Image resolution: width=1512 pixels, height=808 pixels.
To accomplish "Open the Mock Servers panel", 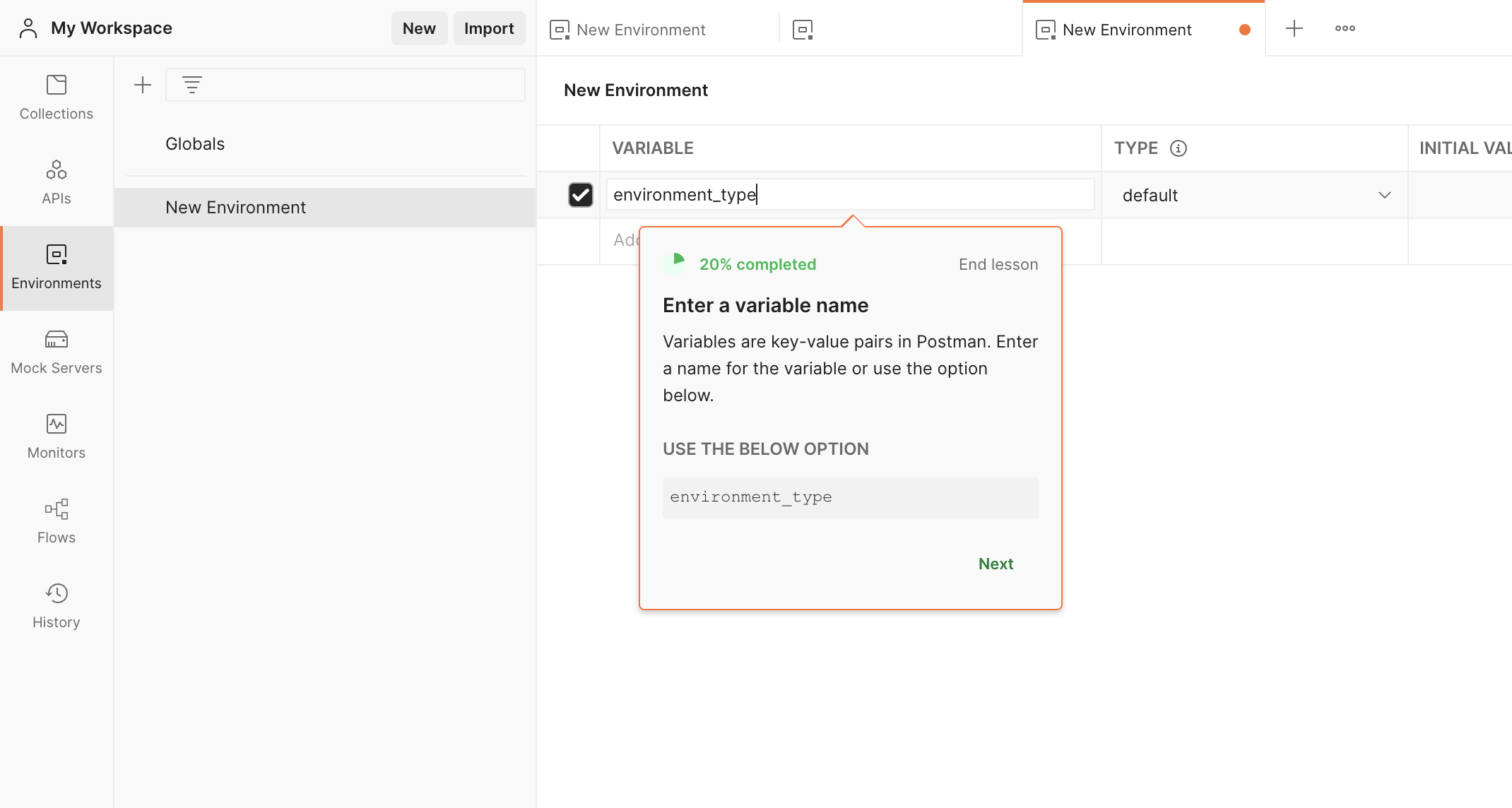I will [56, 351].
